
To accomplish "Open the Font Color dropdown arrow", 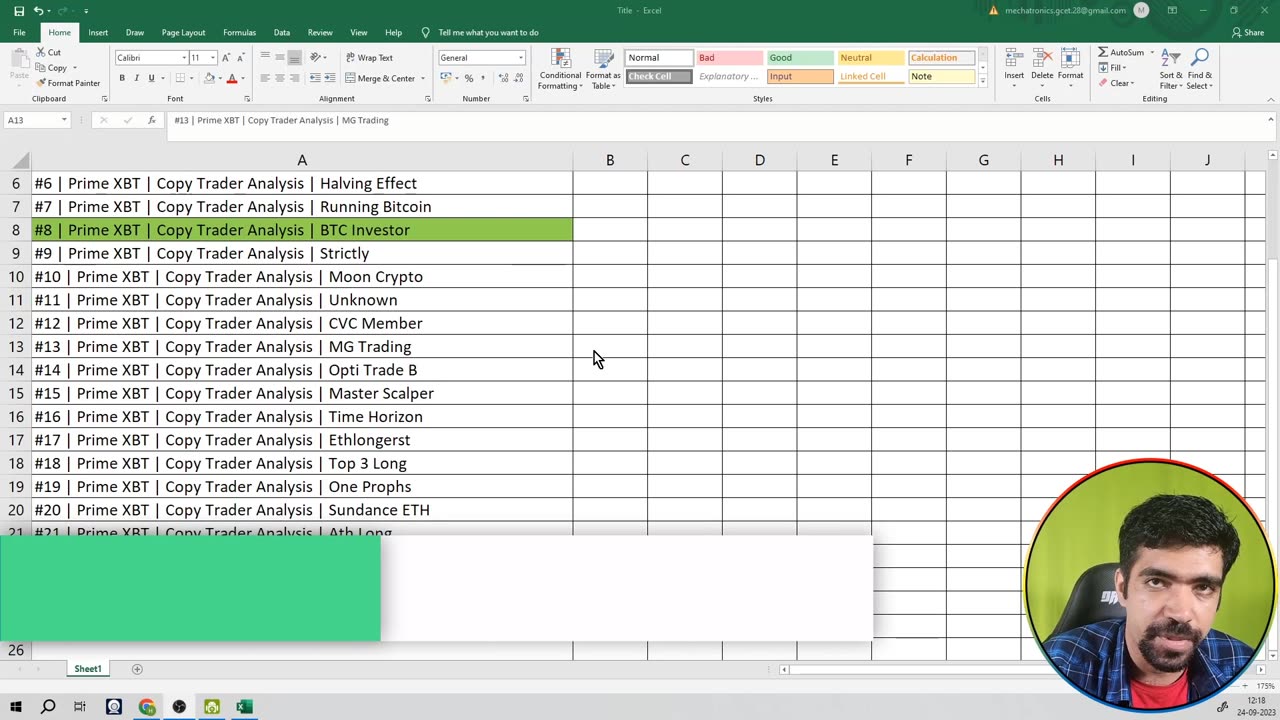I will 243,78.
